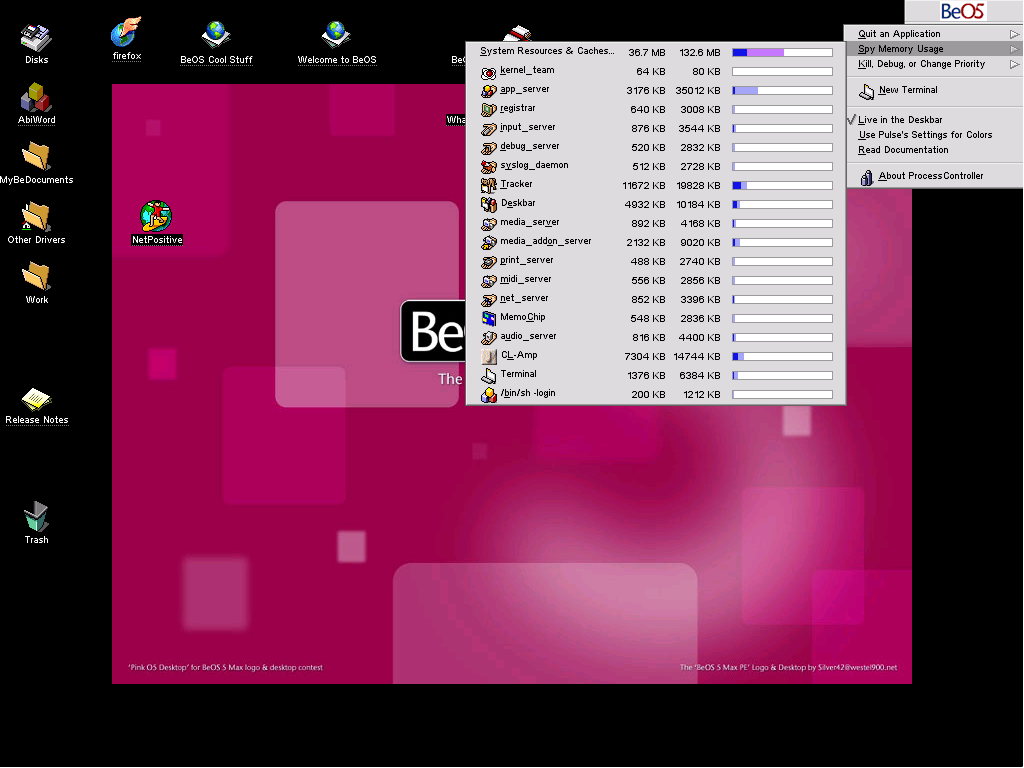Open About ProcessController entry
The height and width of the screenshot is (768, 1024).
tap(935, 176)
